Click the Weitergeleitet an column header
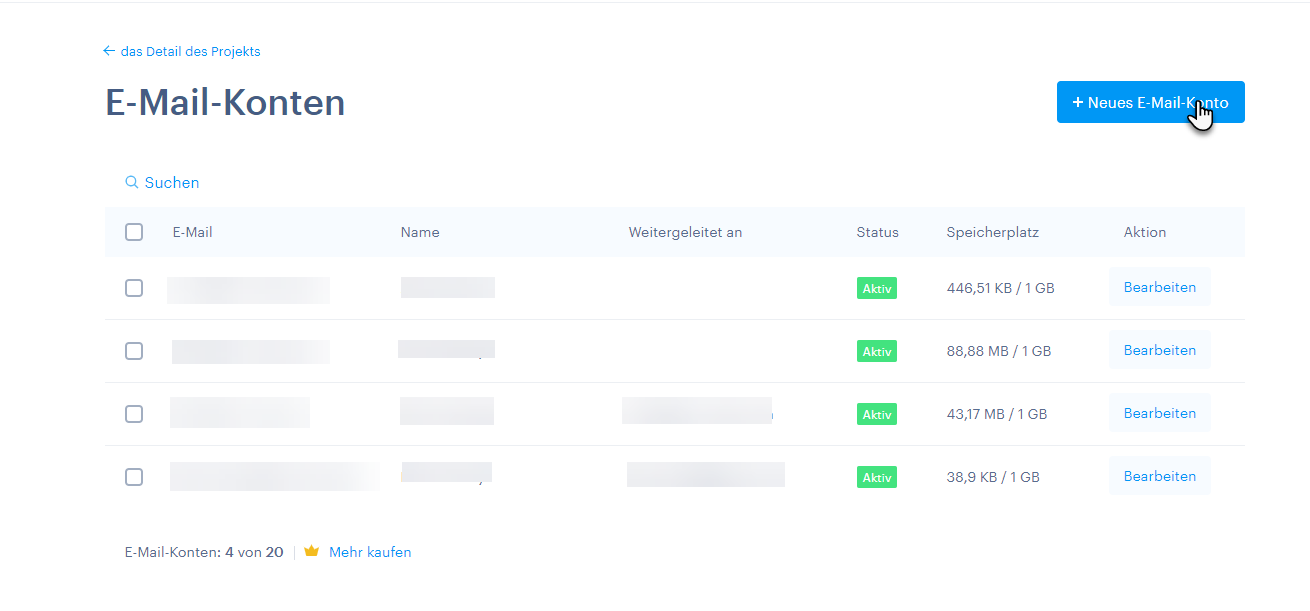The image size is (1310, 611). coord(685,232)
